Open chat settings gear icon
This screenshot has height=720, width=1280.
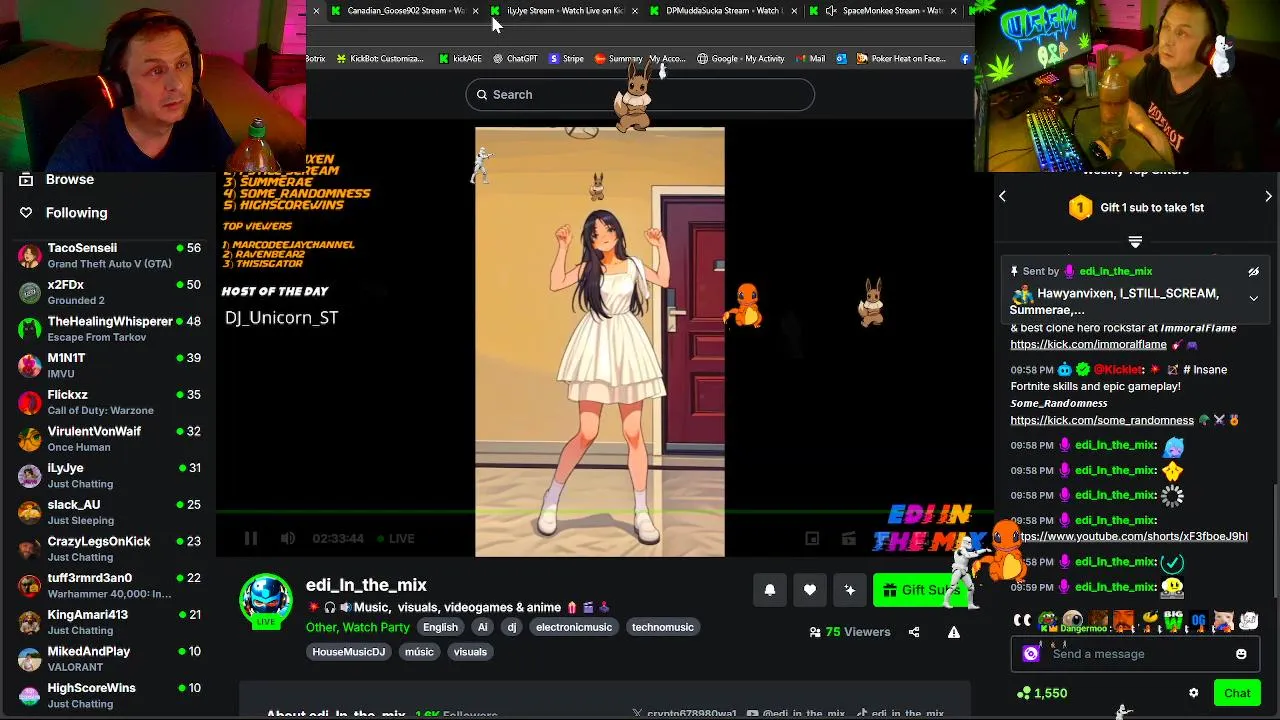pos(1193,693)
